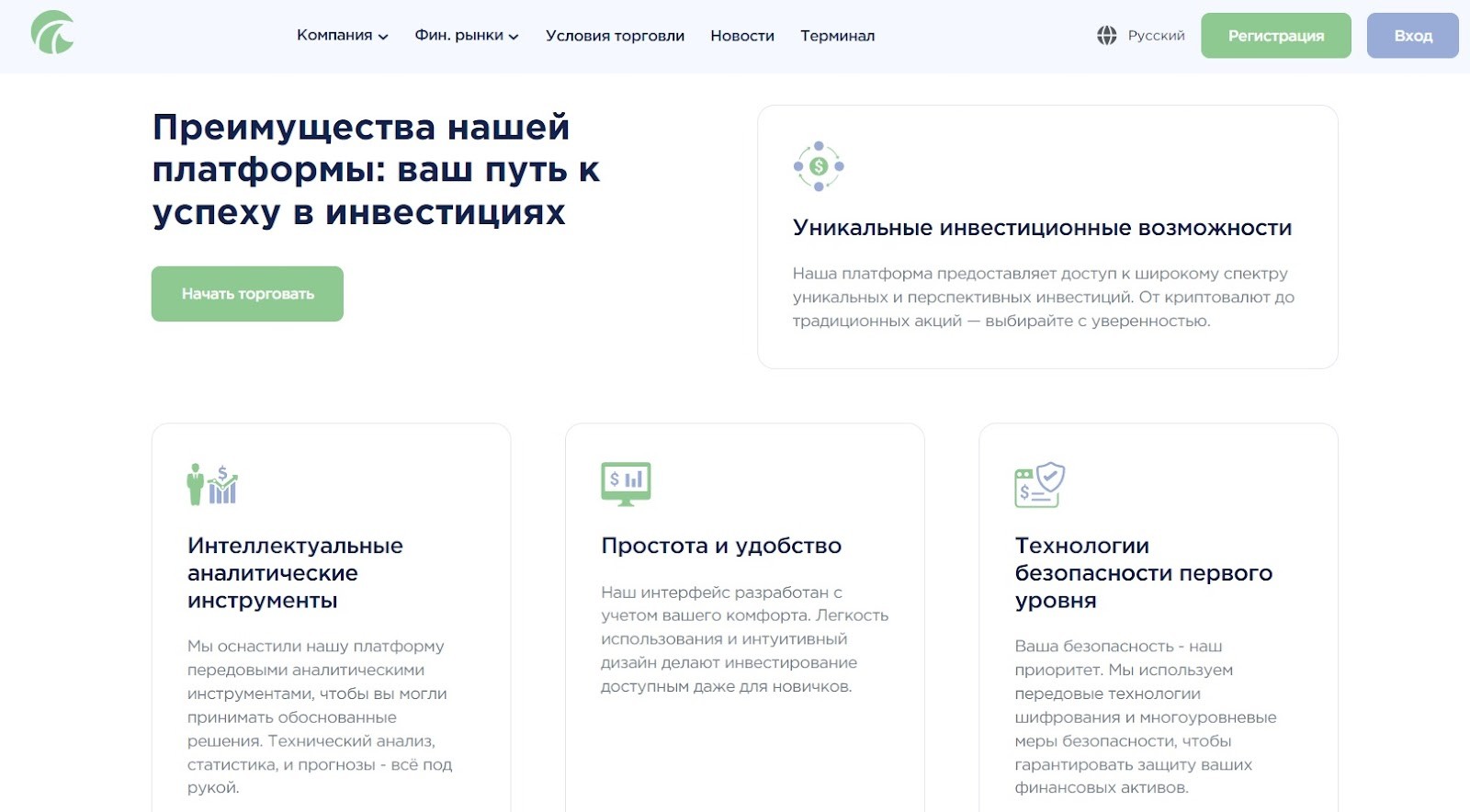The height and width of the screenshot is (812, 1470).
Task: Click paragraph starting Ваша безопасность - наш приоритет
Action: pos(1146,717)
